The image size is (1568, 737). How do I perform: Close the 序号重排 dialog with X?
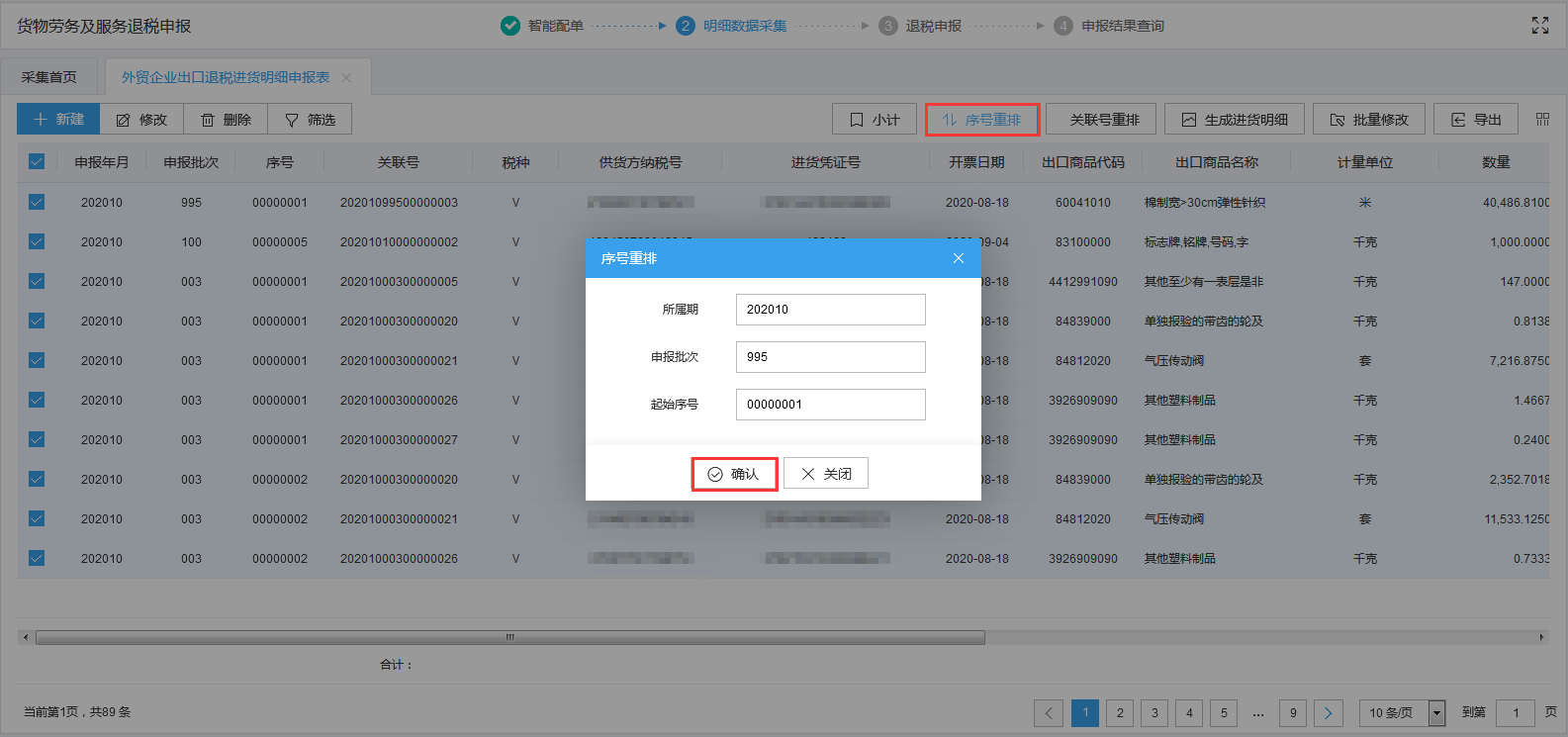pos(958,258)
